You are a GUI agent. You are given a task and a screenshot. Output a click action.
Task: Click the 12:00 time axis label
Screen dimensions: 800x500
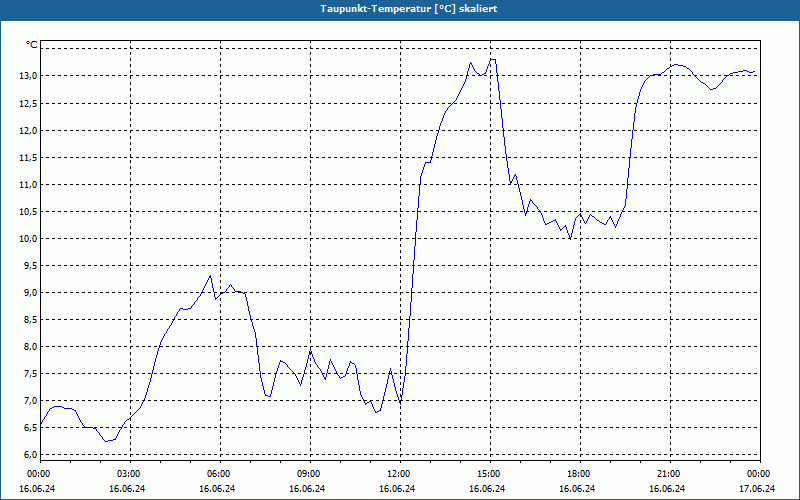click(x=399, y=474)
